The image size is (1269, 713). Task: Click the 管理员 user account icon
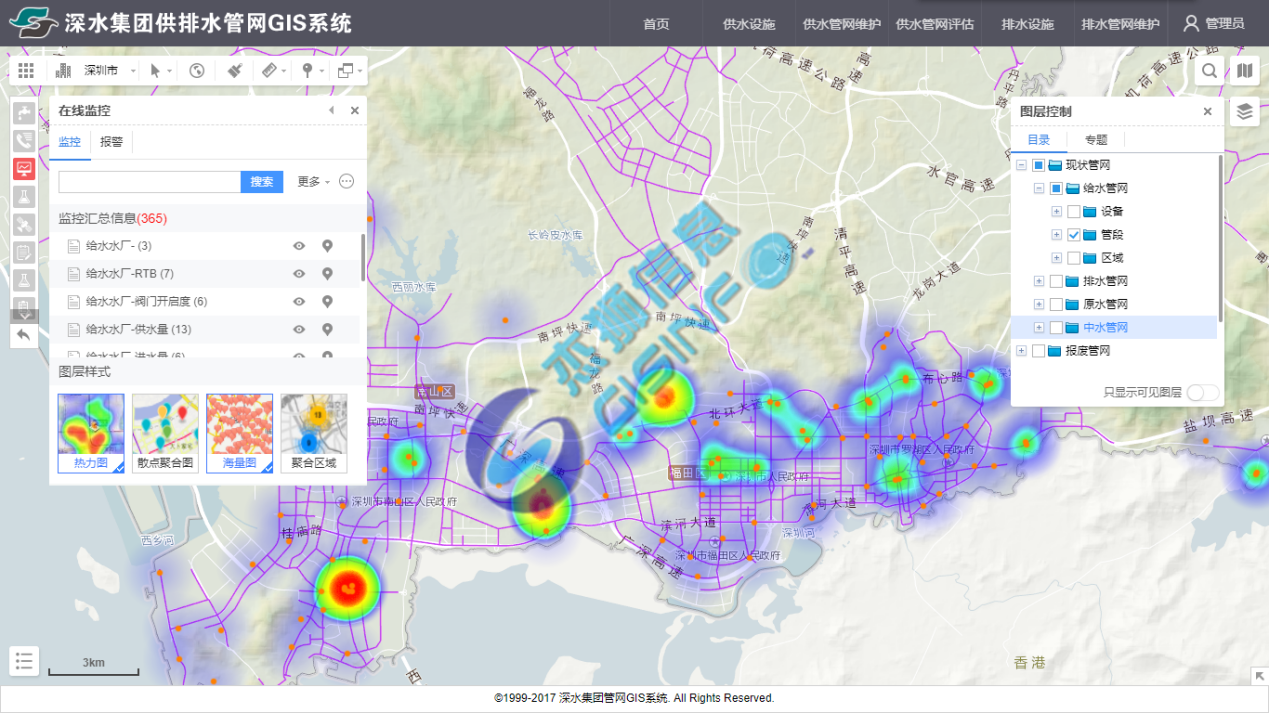pyautogui.click(x=1191, y=23)
